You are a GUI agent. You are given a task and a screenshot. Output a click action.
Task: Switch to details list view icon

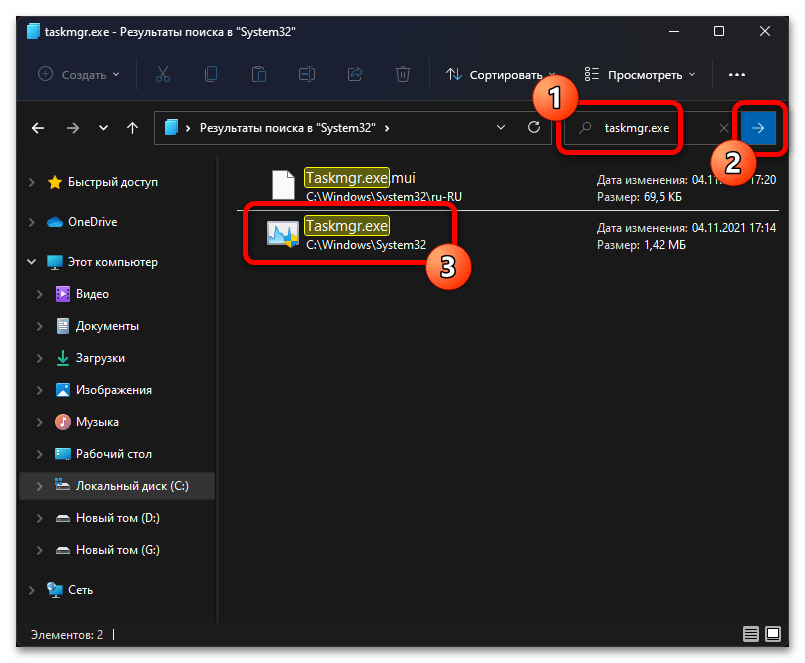pyautogui.click(x=751, y=634)
